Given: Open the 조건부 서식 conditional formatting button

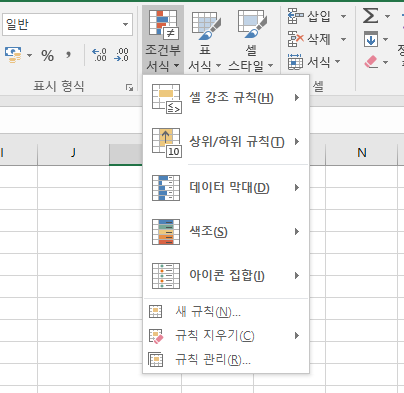Looking at the screenshot, I should [163, 40].
